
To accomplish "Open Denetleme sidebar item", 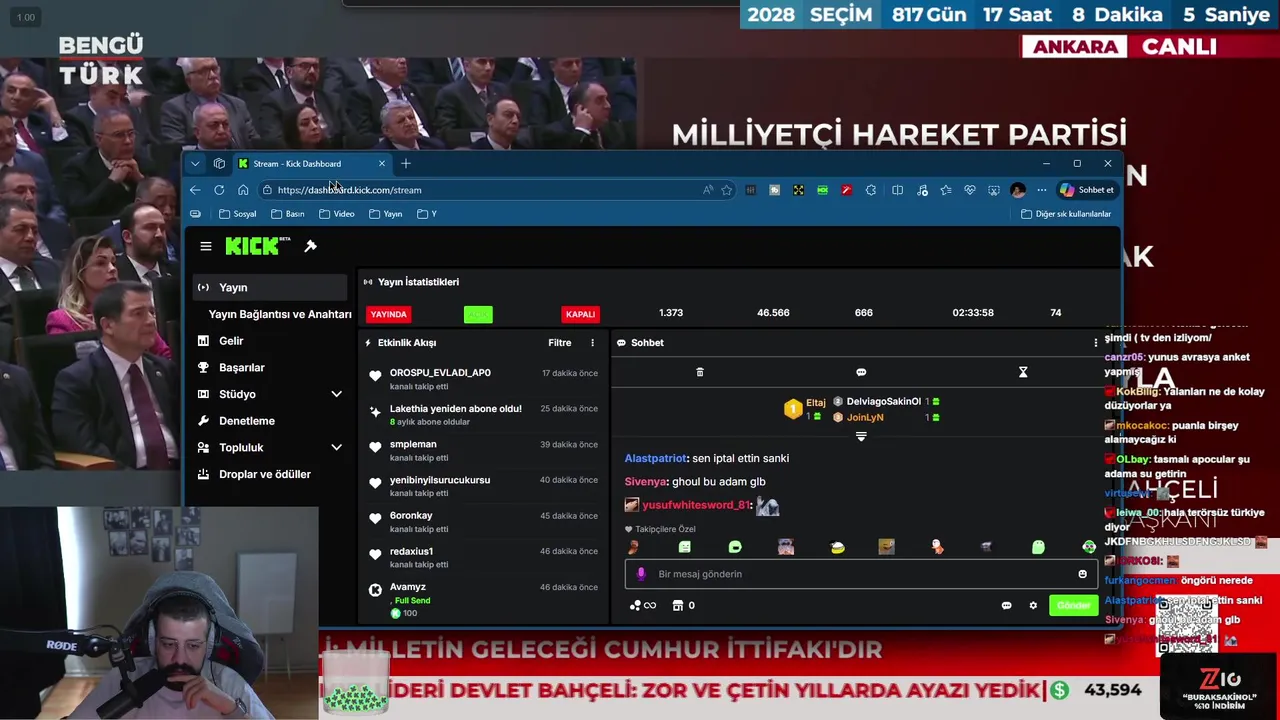I will pyautogui.click(x=270, y=421).
